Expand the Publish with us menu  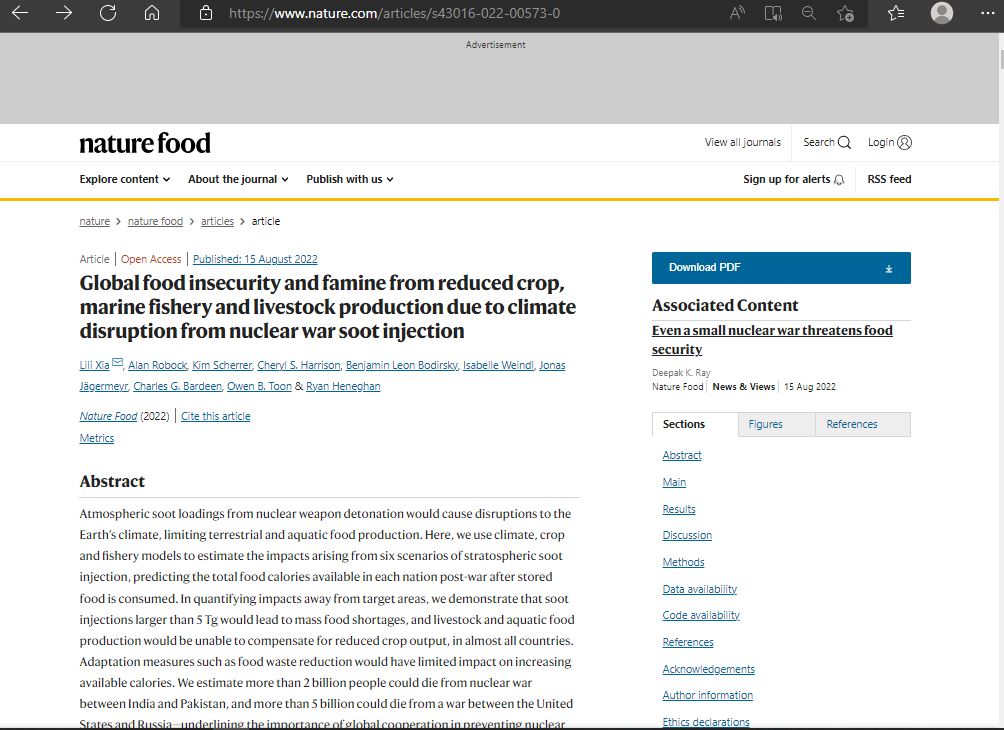point(350,179)
